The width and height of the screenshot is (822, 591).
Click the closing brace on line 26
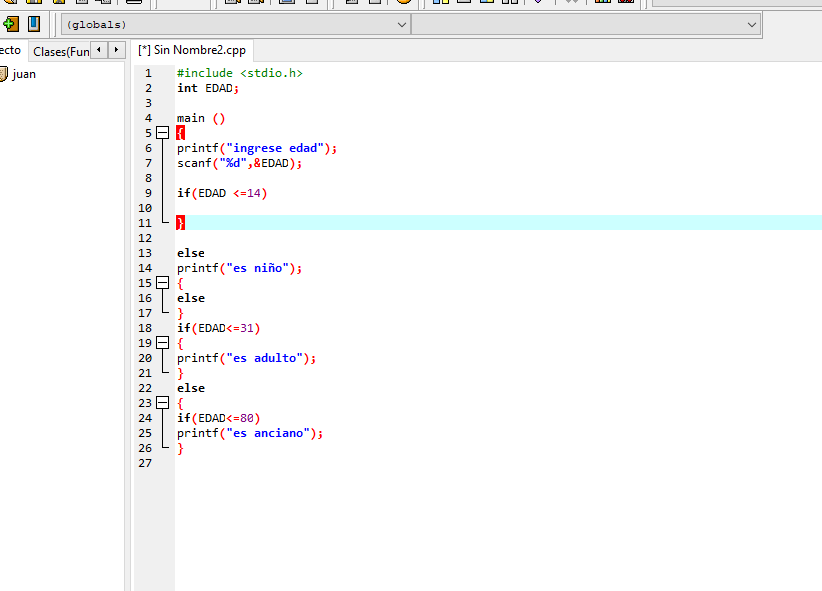tap(180, 448)
